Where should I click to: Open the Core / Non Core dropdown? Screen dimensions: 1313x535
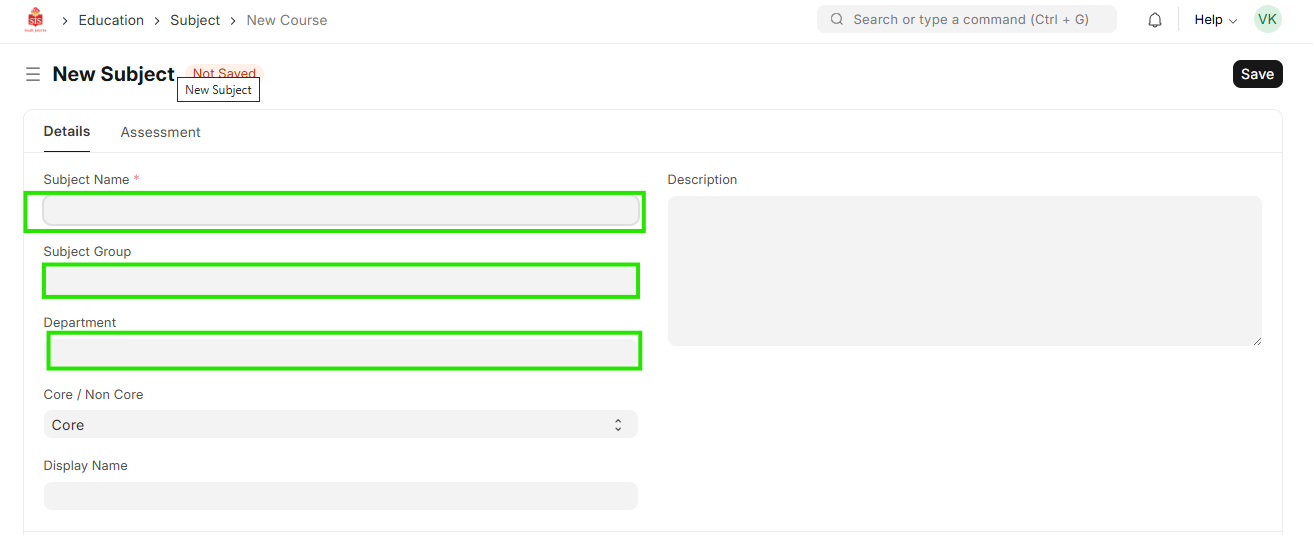340,425
